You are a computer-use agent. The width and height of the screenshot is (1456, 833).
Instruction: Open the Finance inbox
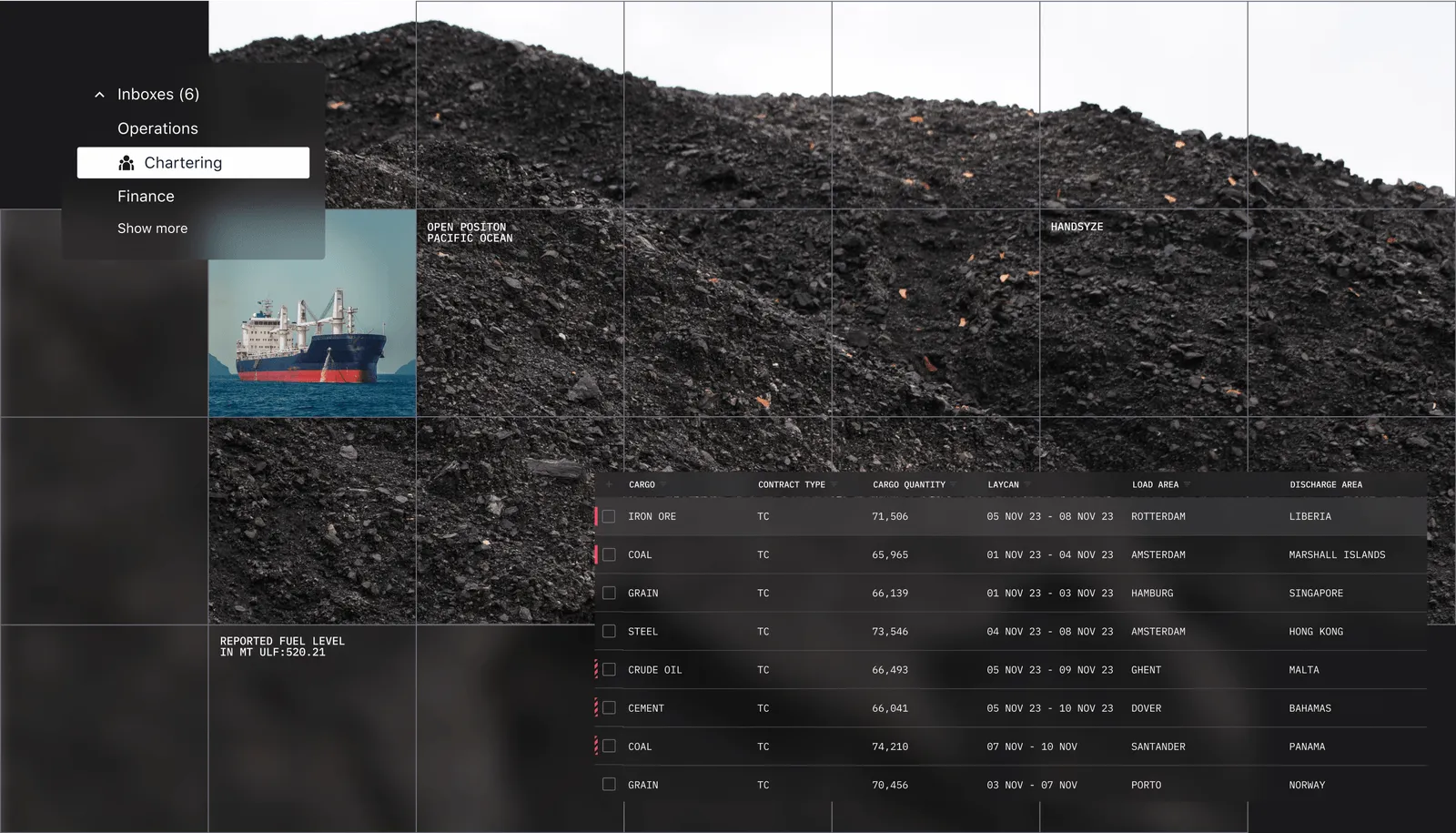coord(146,196)
